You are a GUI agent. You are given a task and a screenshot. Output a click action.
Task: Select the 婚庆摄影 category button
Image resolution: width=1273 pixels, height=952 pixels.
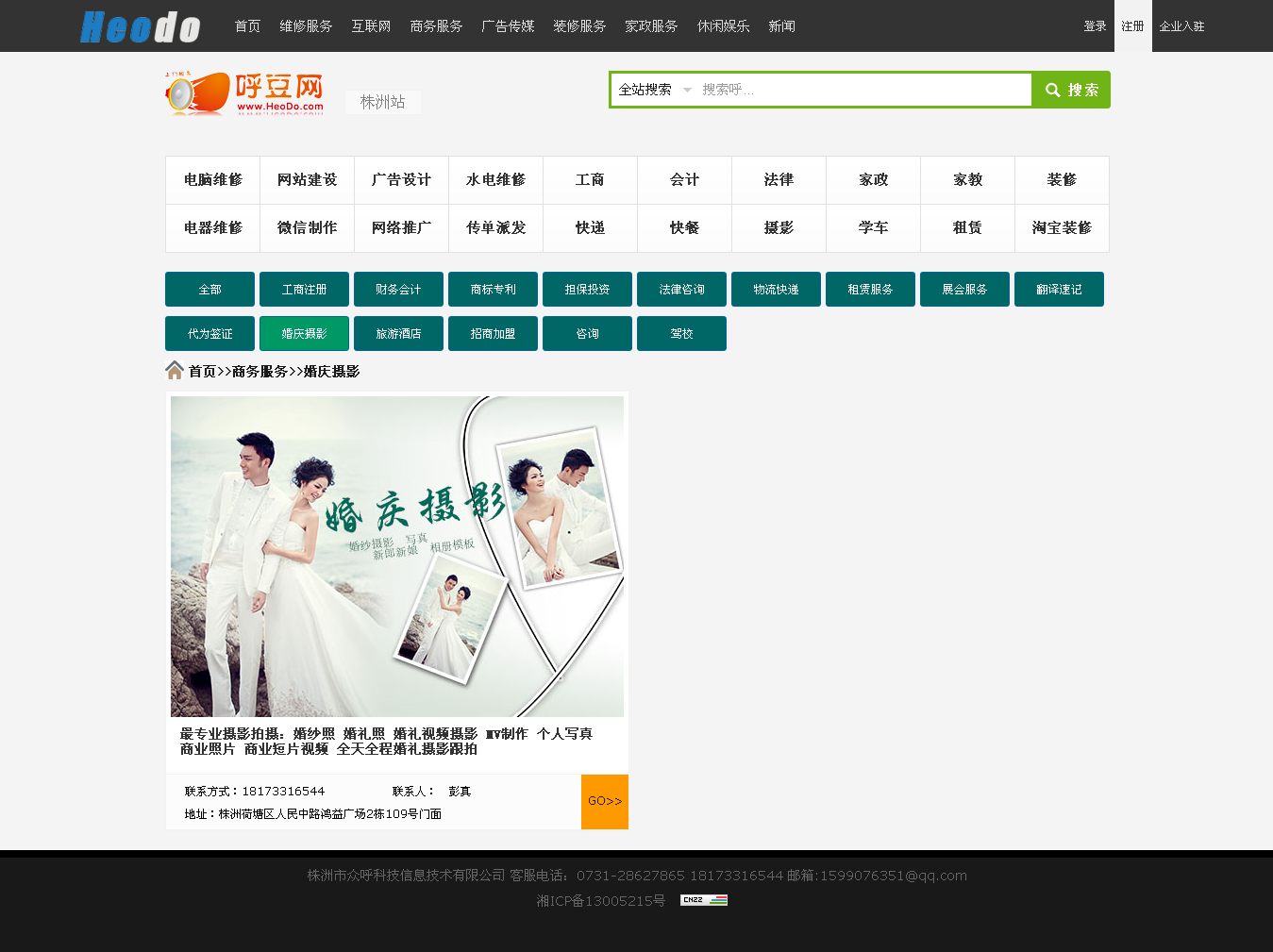coord(304,334)
